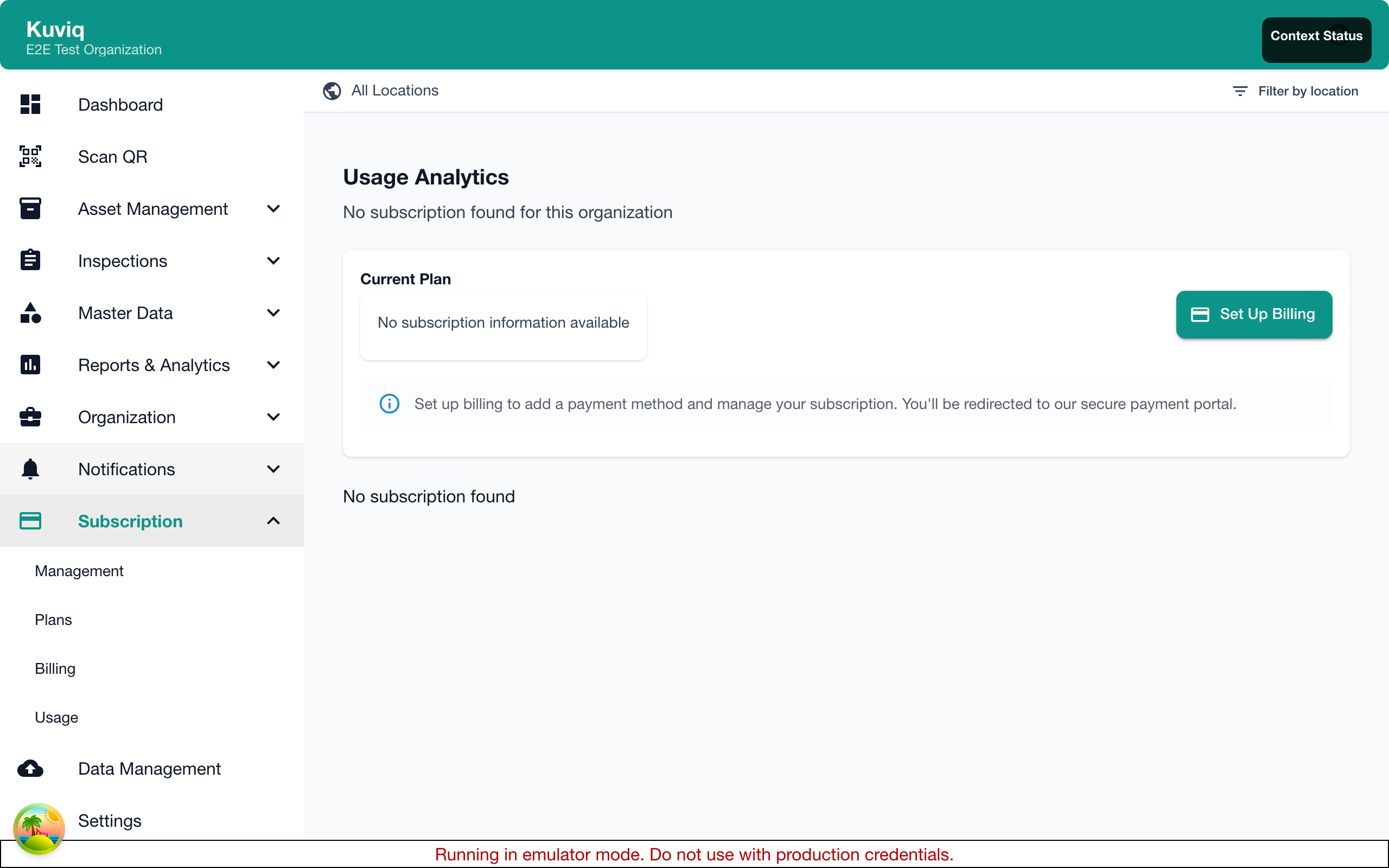Click the Dashboard grid icon
Screen dimensions: 1389x868
point(30,105)
